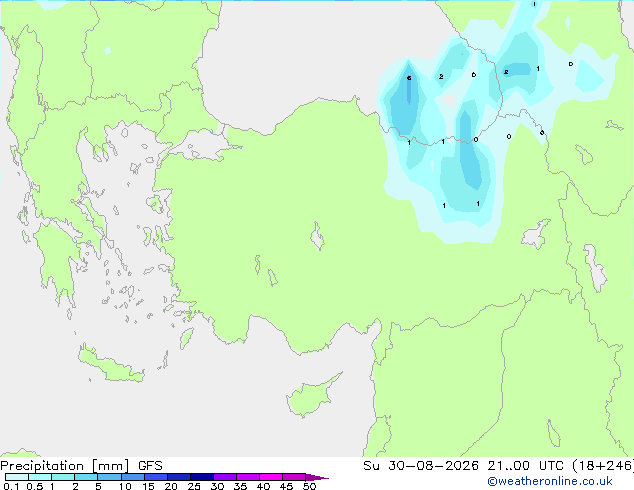Select the 0.1–0.5 mm palest legend swatch
The image size is (634, 490).
(x=17, y=477)
